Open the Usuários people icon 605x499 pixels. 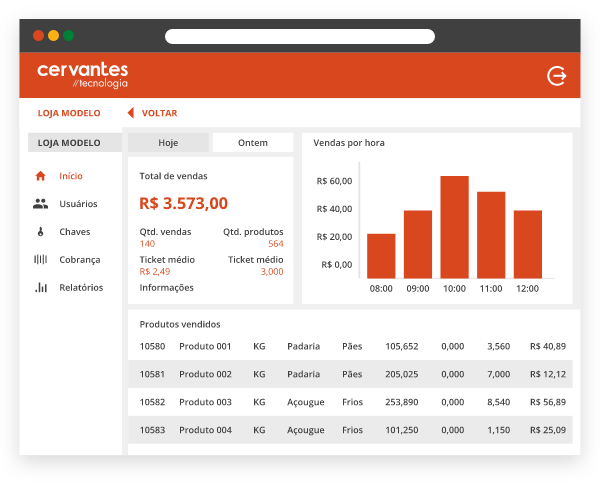pyautogui.click(x=41, y=204)
